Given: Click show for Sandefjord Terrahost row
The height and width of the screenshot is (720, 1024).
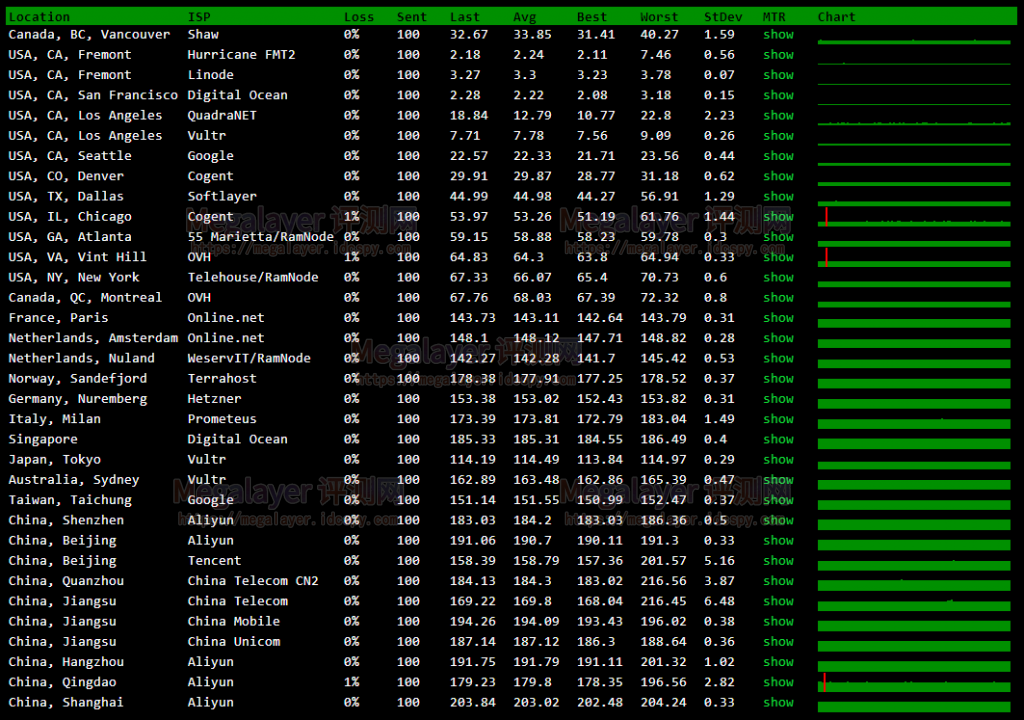Looking at the screenshot, I should tap(778, 379).
